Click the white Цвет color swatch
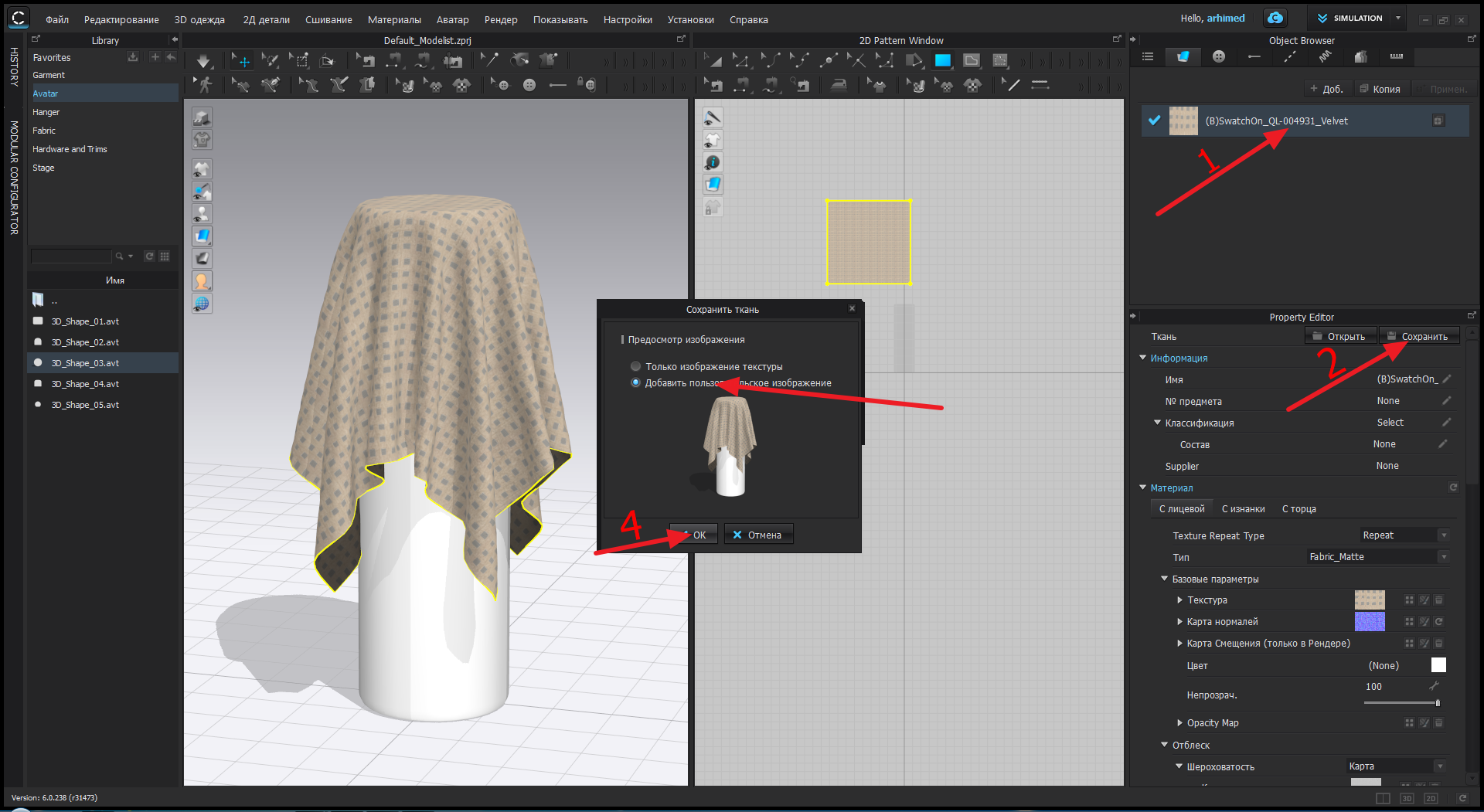1484x812 pixels. (x=1438, y=665)
